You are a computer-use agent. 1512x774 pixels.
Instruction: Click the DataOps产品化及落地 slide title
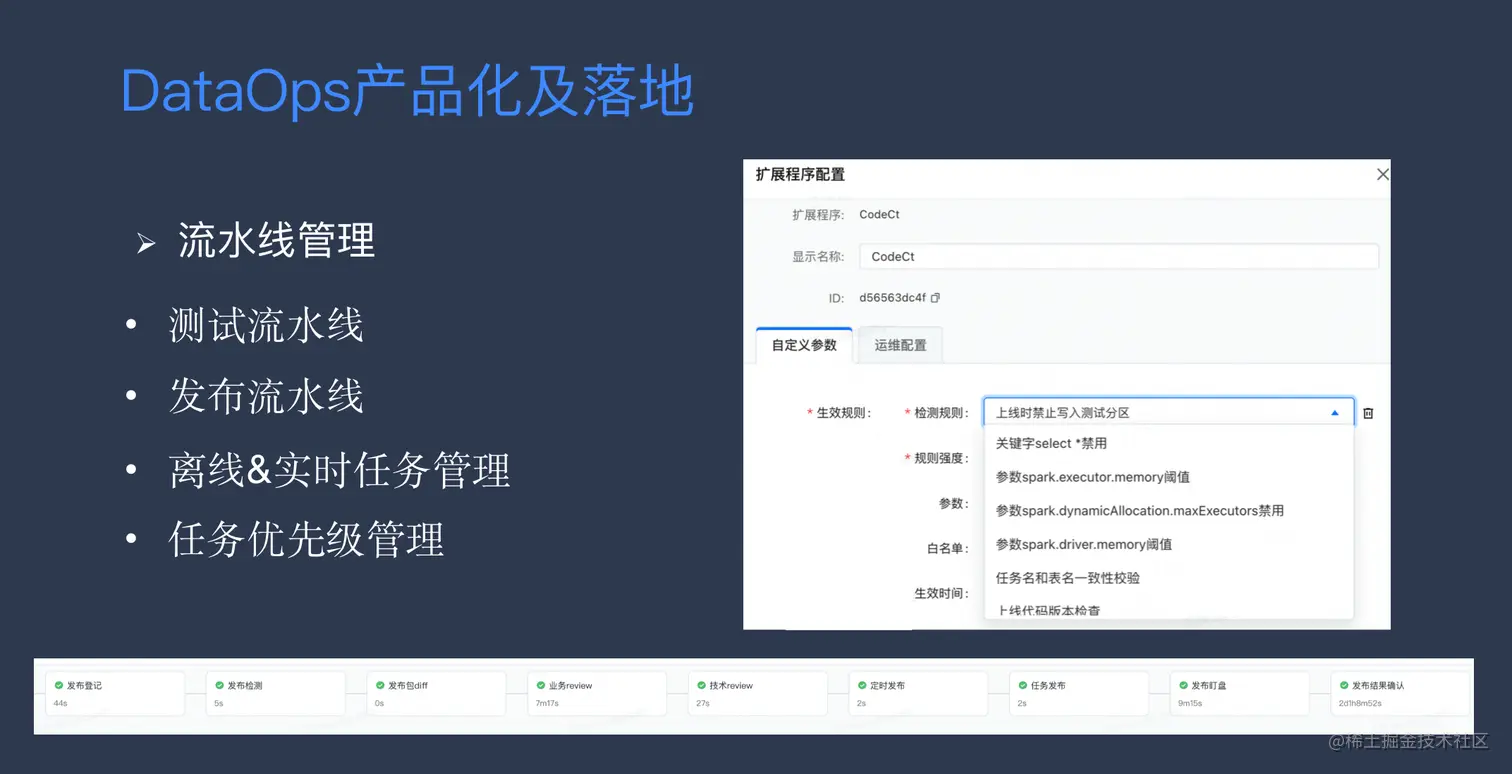(407, 93)
